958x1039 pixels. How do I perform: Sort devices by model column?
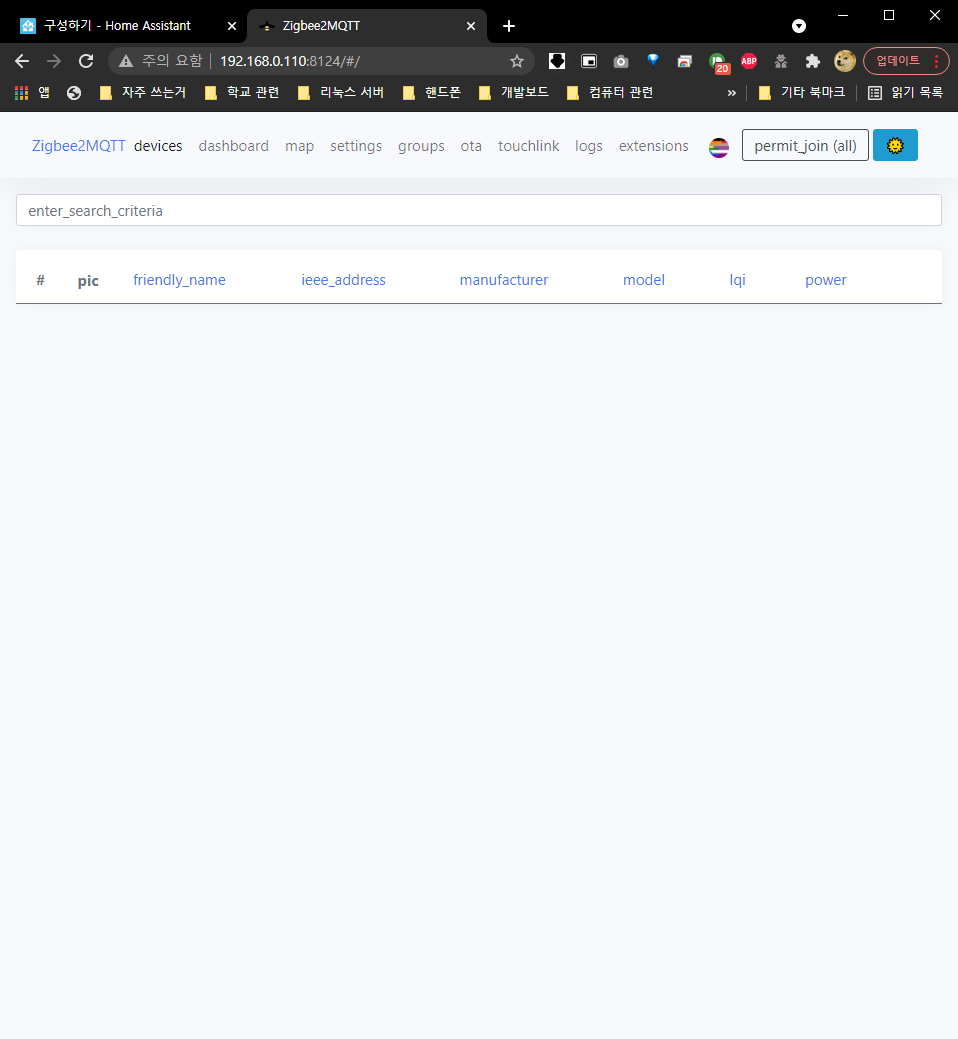click(643, 280)
